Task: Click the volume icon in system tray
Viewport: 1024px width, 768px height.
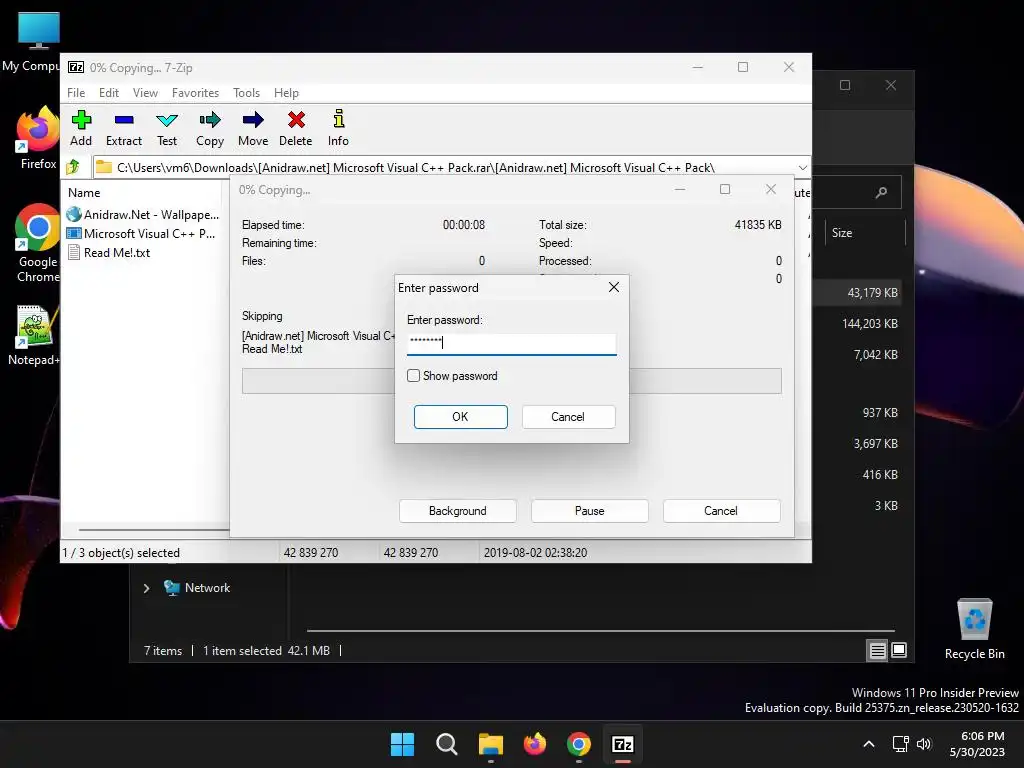Action: 923,744
